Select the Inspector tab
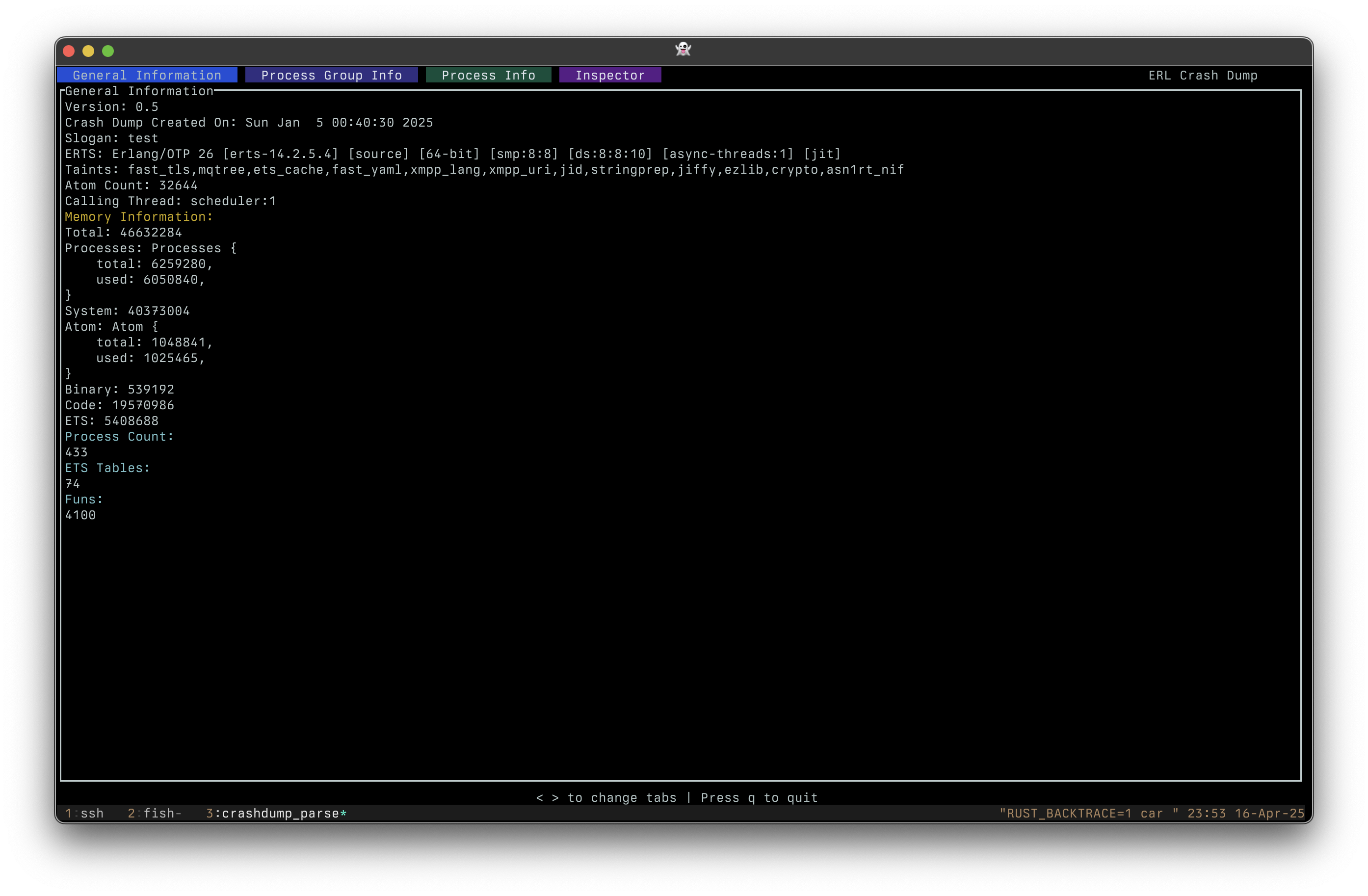The image size is (1368, 896). (x=610, y=75)
